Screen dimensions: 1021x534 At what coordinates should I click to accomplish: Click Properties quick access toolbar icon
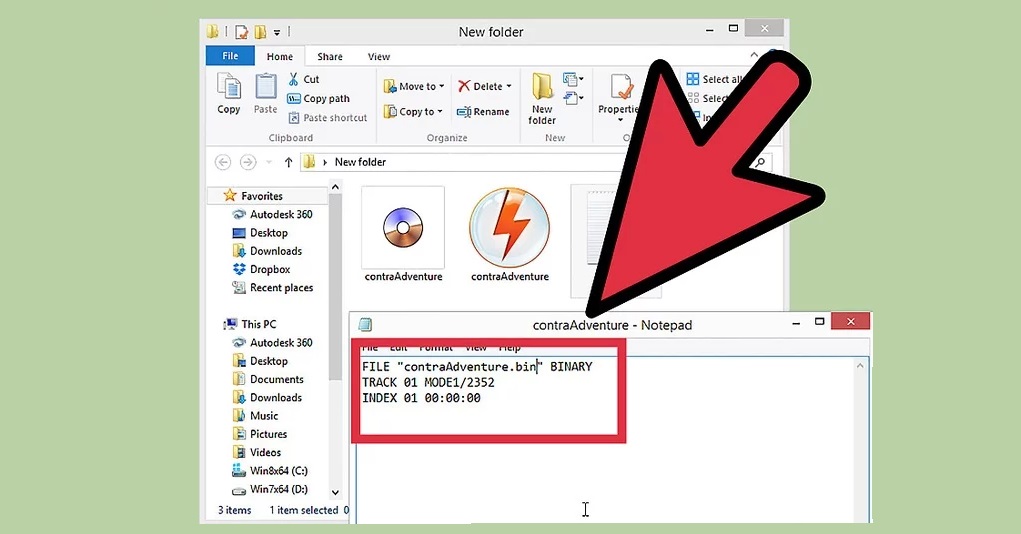[242, 31]
